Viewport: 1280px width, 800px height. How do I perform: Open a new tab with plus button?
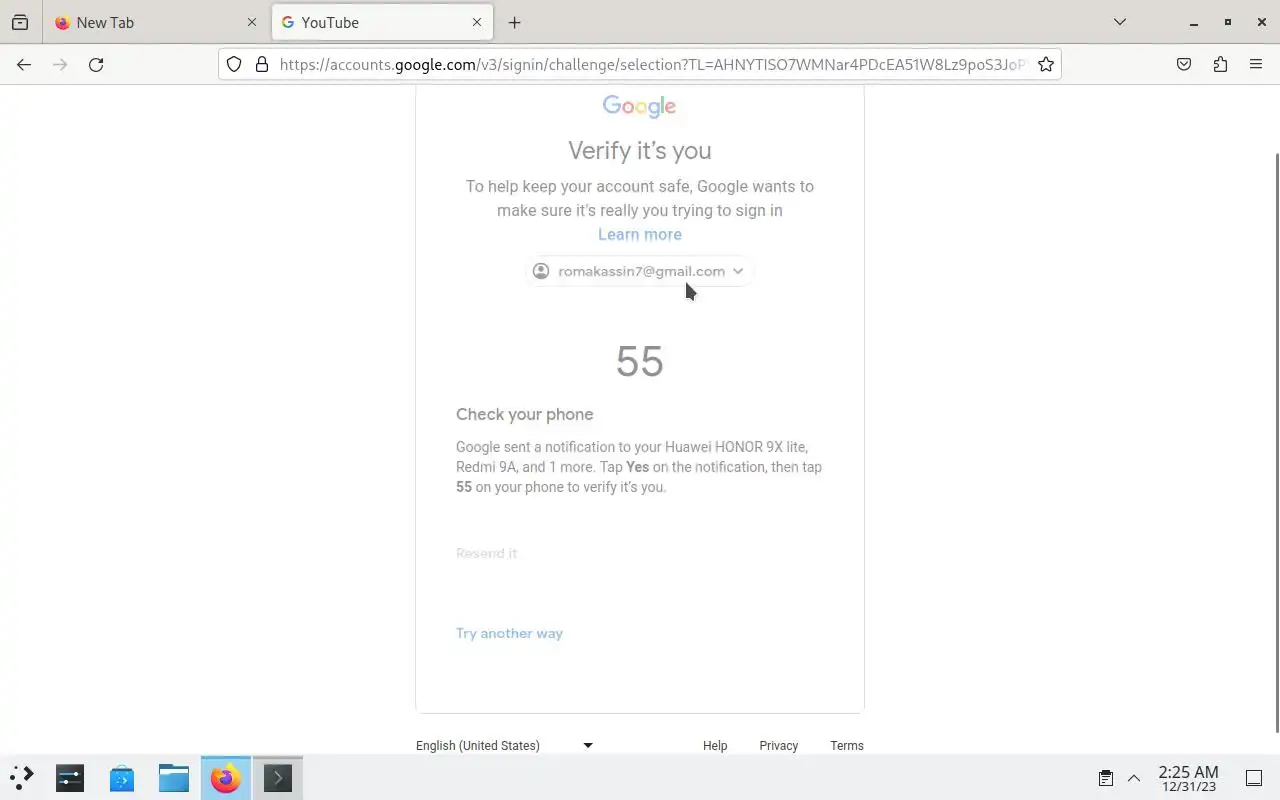(x=514, y=22)
